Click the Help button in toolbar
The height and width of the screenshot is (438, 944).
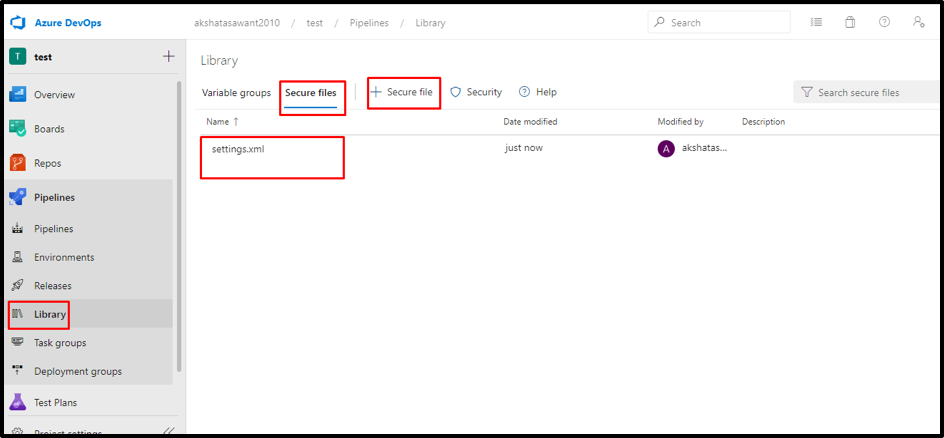[538, 92]
